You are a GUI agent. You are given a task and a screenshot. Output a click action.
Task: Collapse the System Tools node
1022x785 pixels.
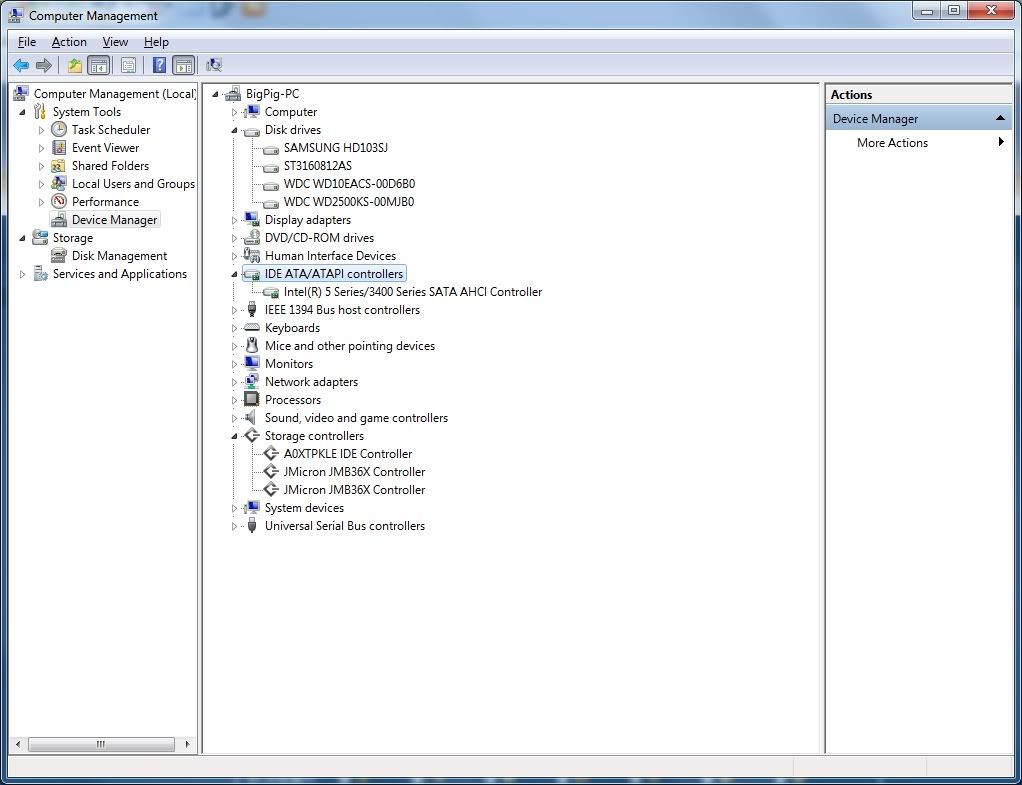23,112
